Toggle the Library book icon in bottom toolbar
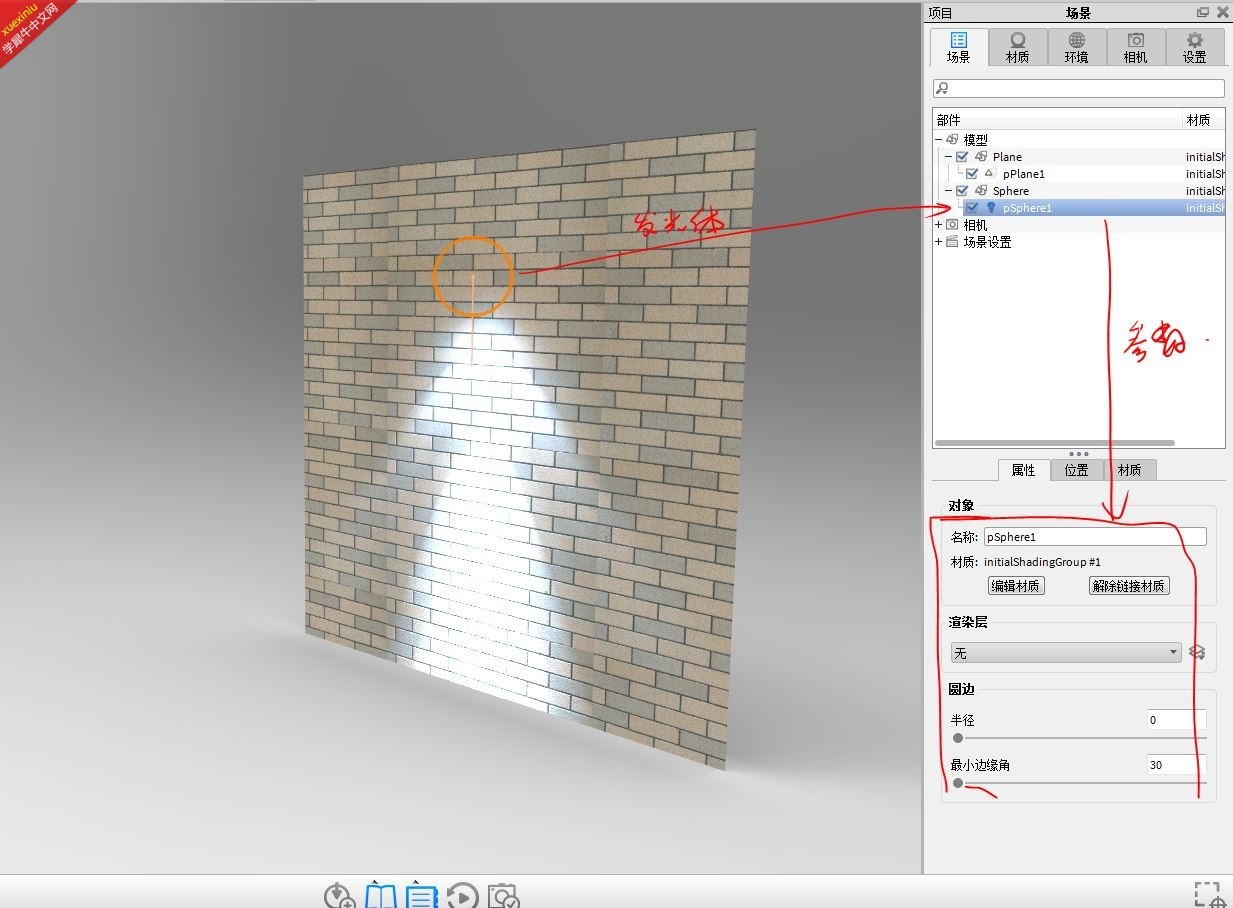1233x908 pixels. (x=380, y=896)
